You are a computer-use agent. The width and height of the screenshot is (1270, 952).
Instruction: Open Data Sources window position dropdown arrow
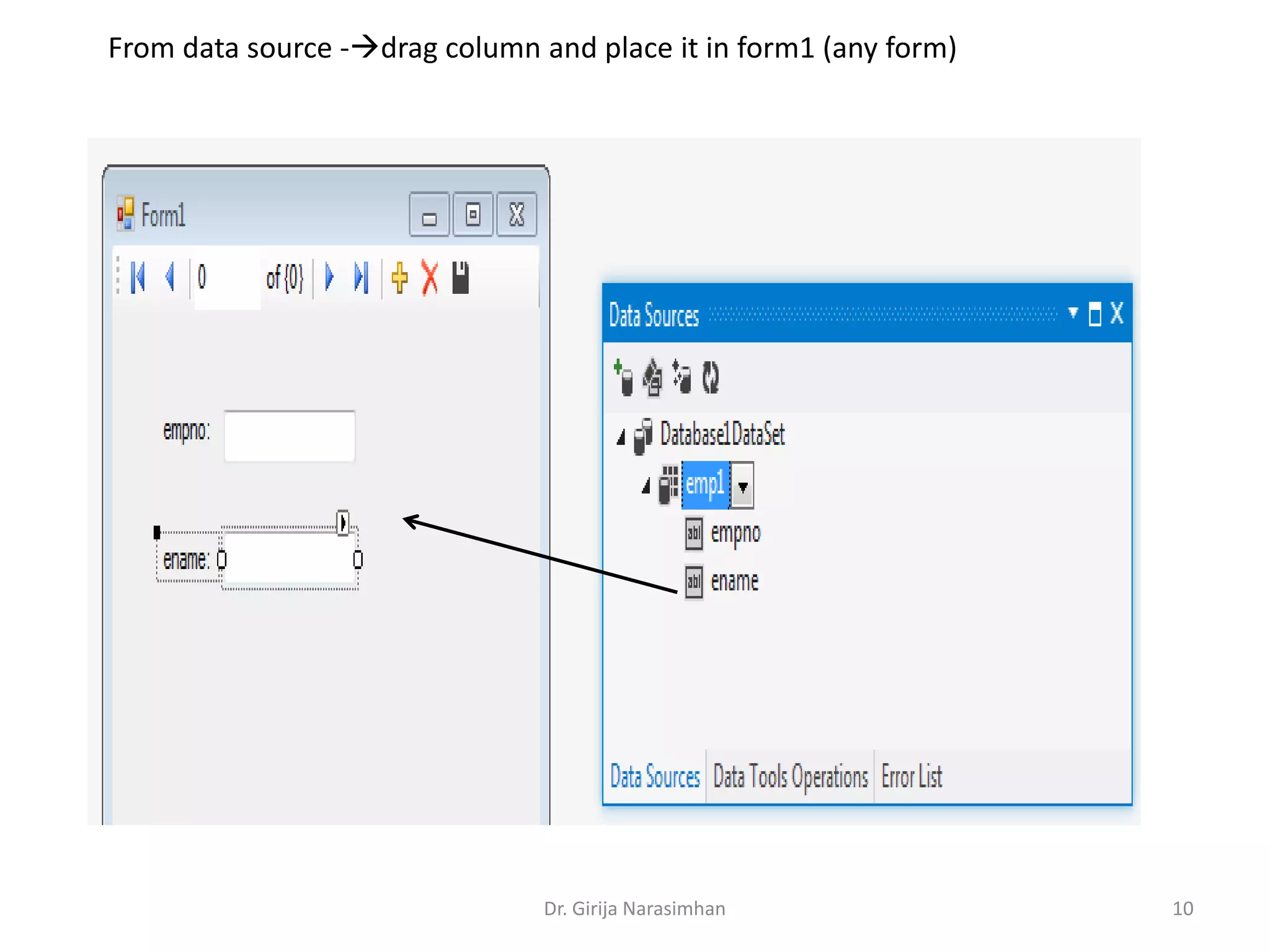1073,313
